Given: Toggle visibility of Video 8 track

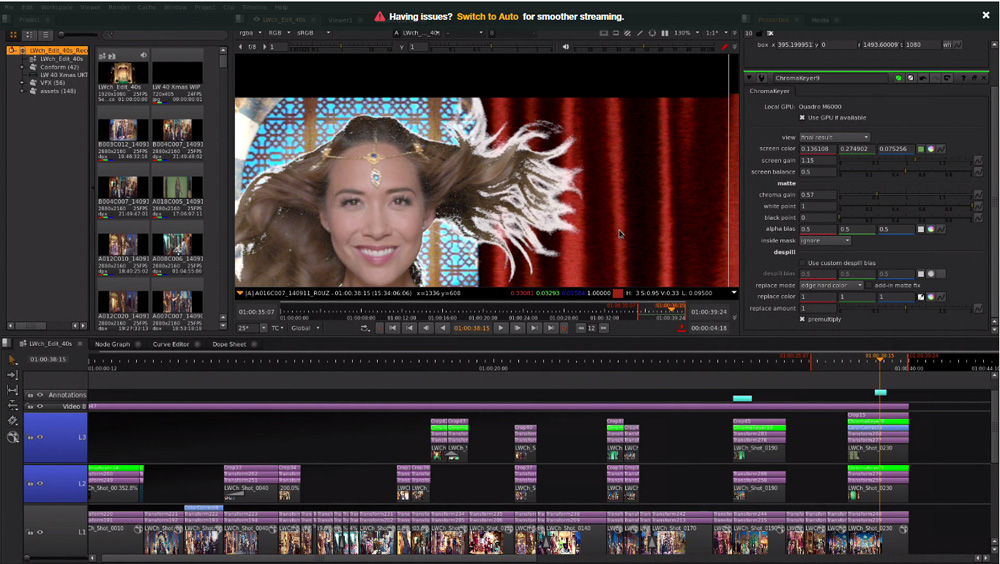Looking at the screenshot, I should click(x=40, y=406).
